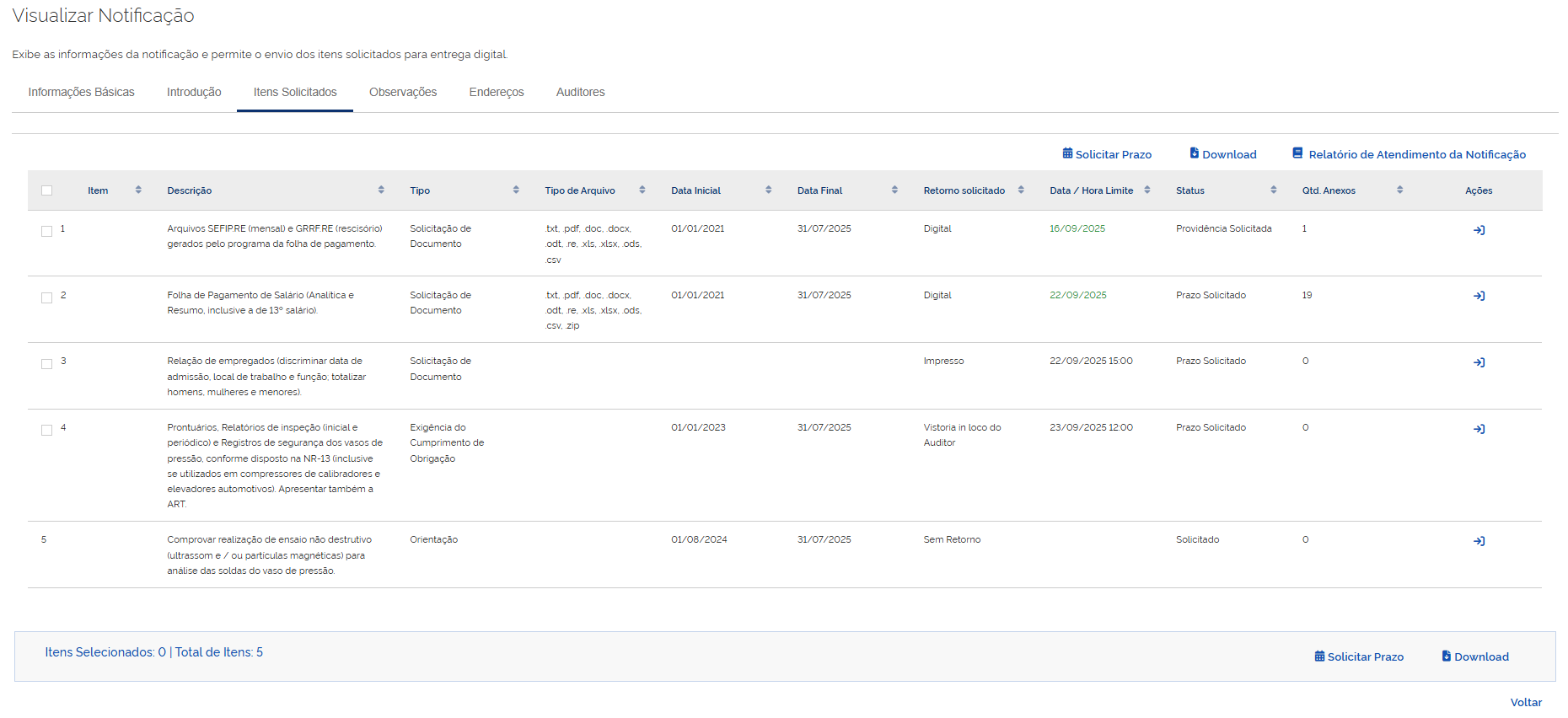This screenshot has height=718, width=1568.
Task: Click Comprovar realização de ensaio description
Action: (x=269, y=555)
